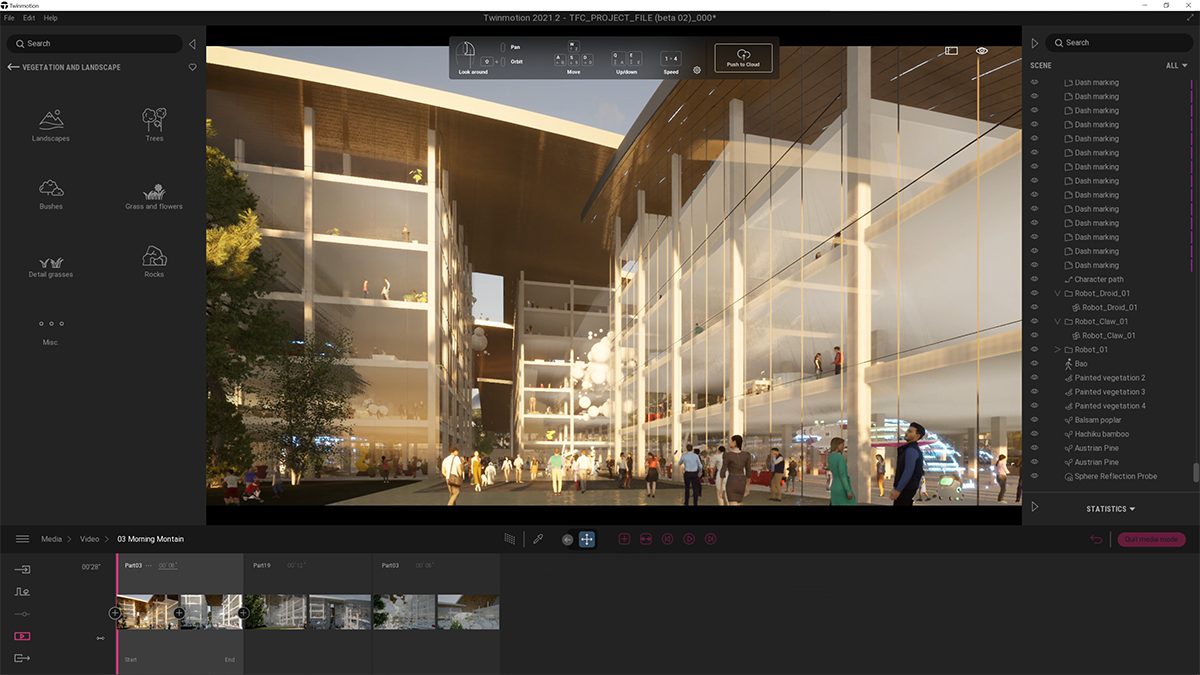Click the left library search field
This screenshot has height=675, width=1200.
pos(94,44)
